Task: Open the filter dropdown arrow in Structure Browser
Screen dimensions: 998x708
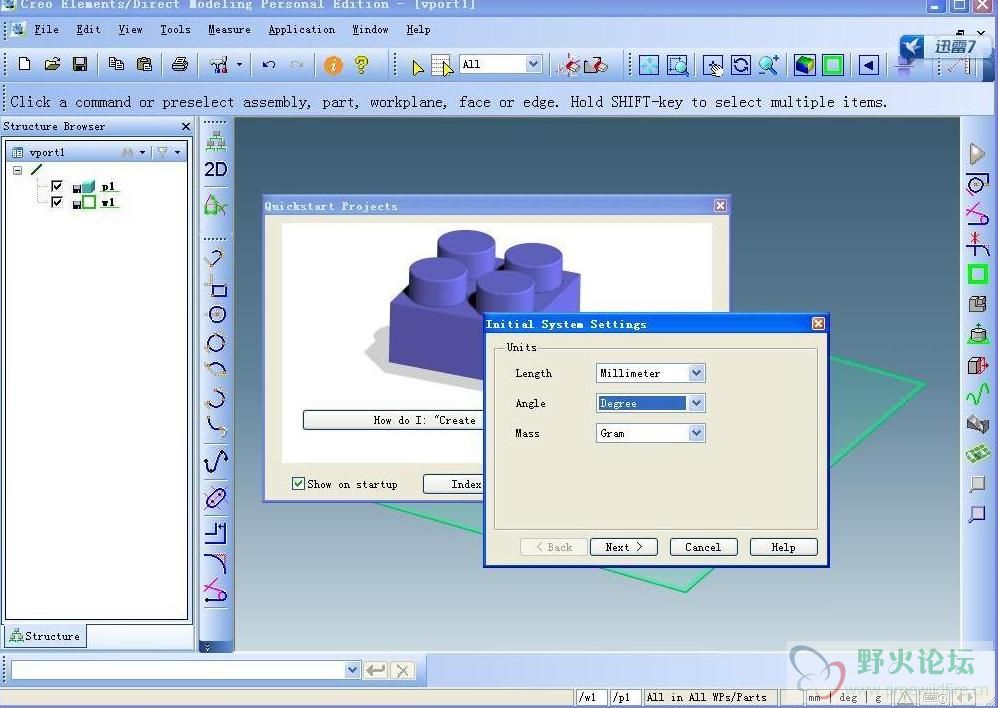Action: point(177,152)
